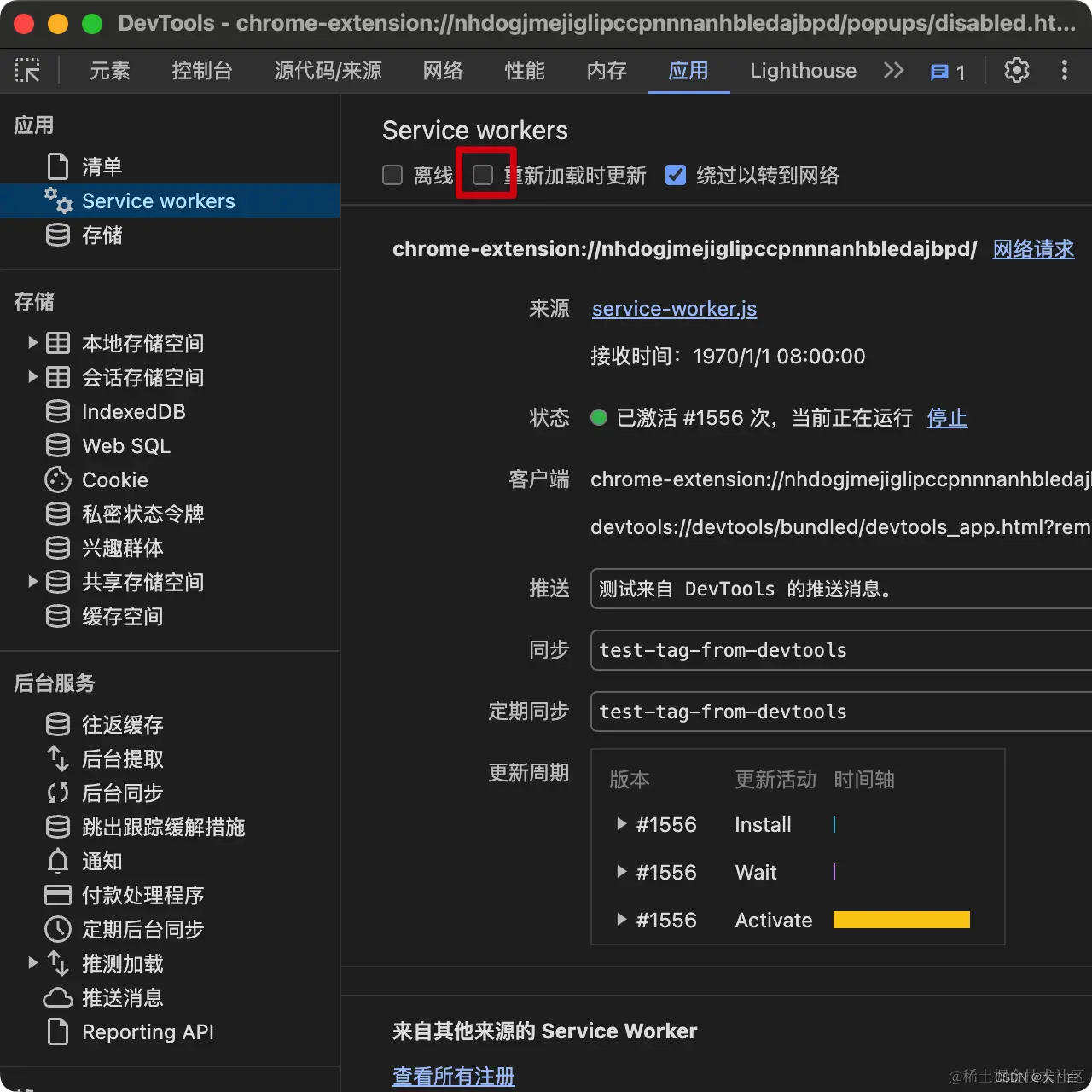
Task: Click the Web SQL database icon
Action: (x=58, y=445)
